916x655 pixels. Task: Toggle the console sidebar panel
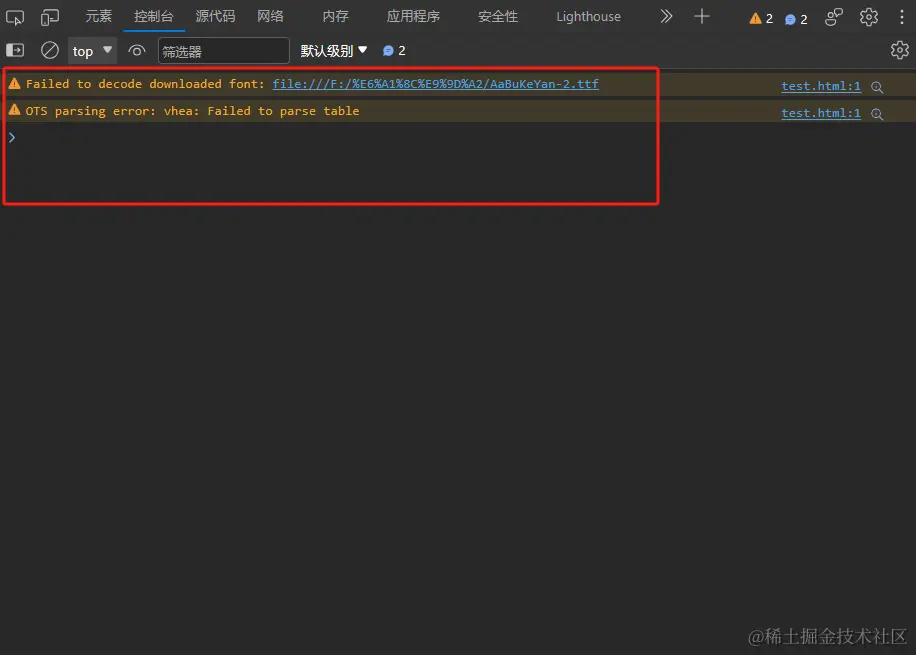[x=15, y=50]
